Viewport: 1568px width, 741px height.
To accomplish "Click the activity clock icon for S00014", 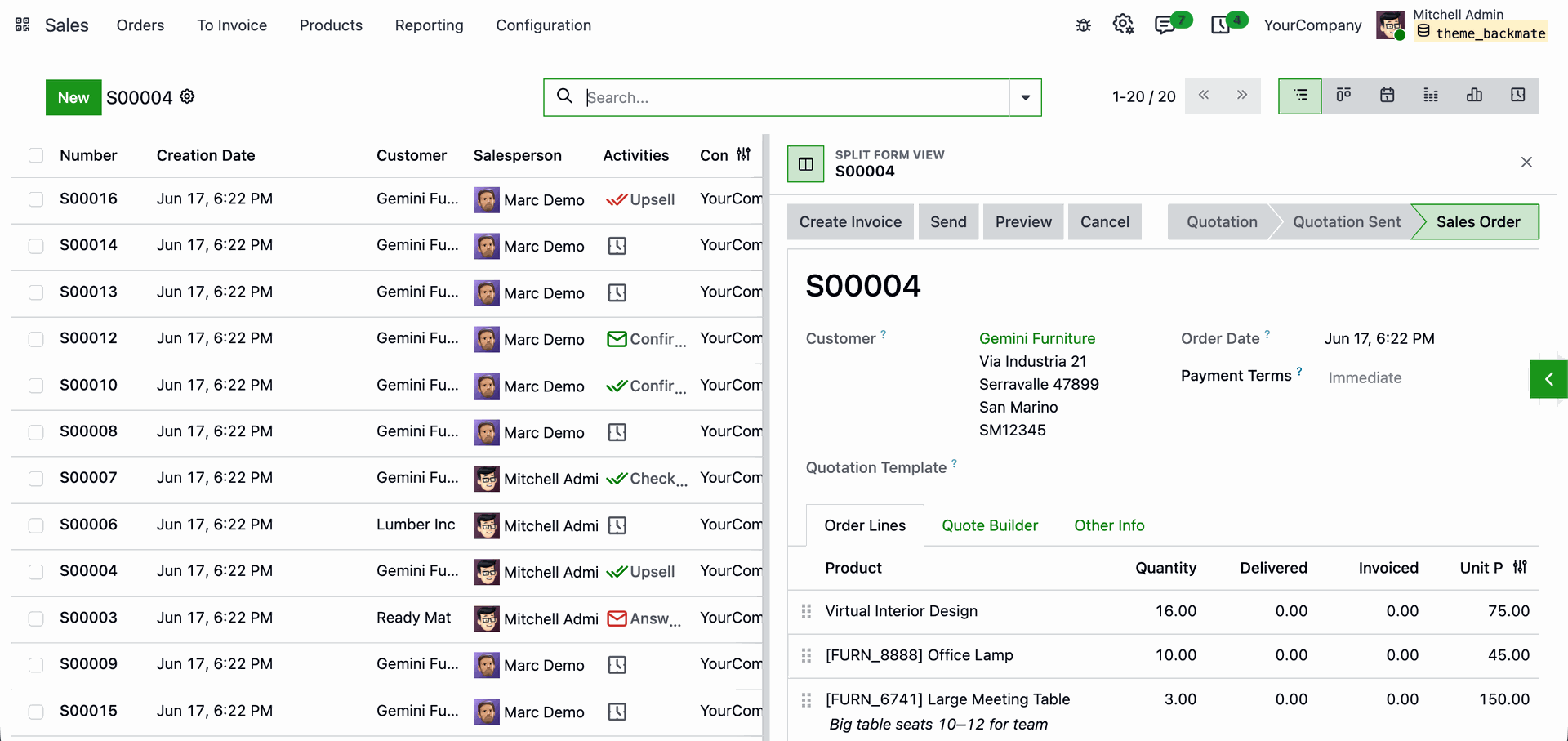I will (617, 246).
